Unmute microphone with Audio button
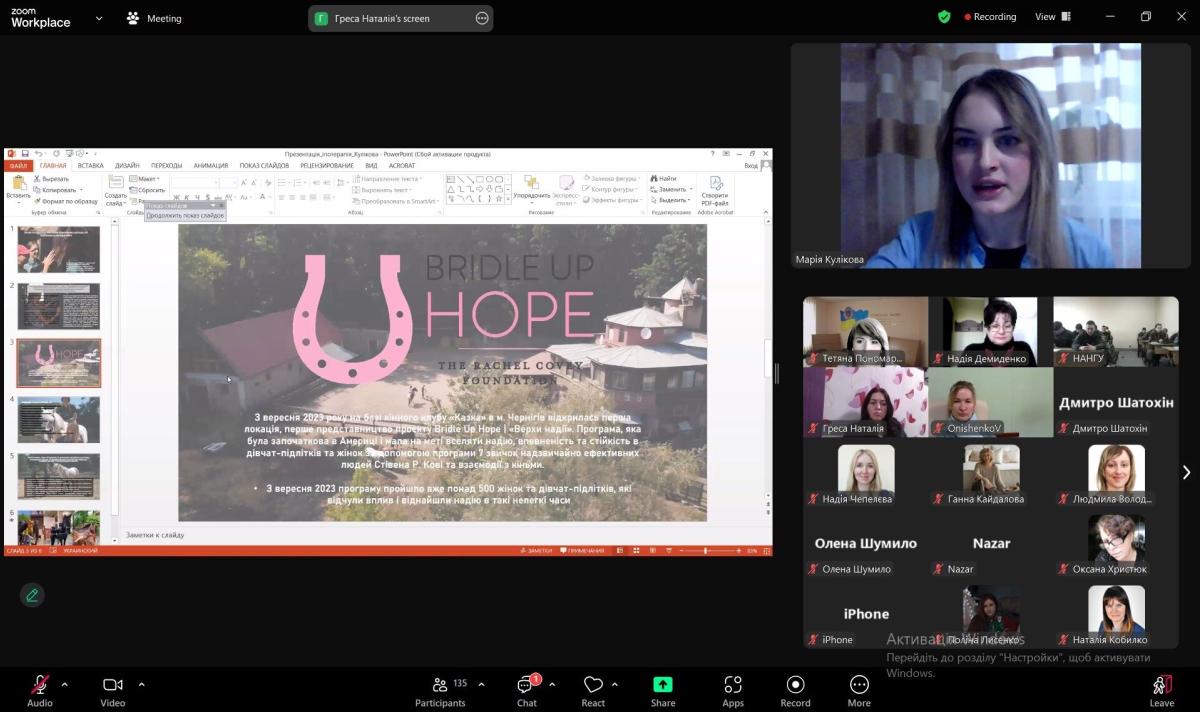 (40, 690)
